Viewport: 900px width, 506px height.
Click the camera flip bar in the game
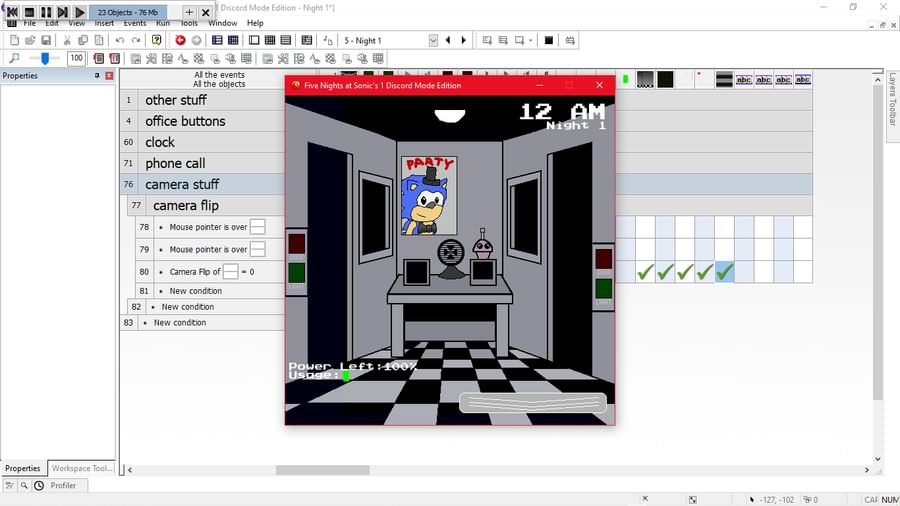click(x=533, y=403)
